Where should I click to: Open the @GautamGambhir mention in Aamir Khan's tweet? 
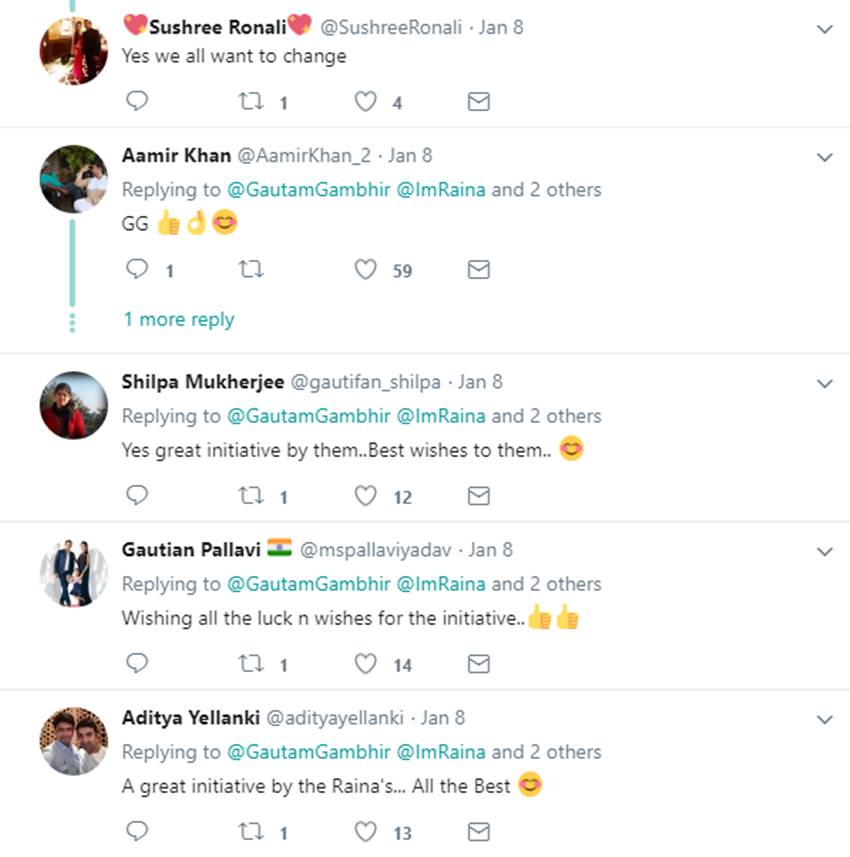(309, 190)
